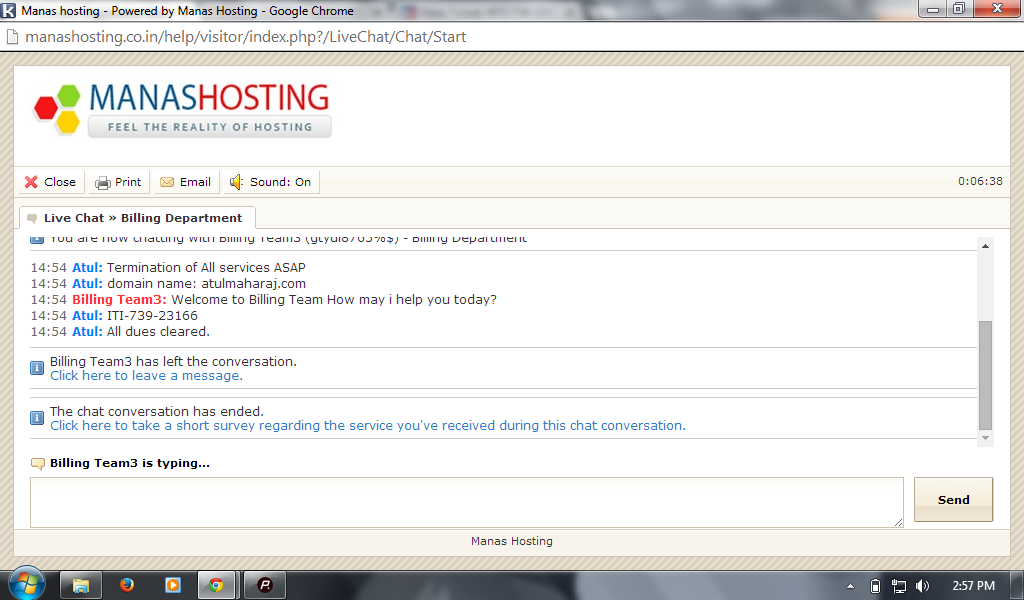This screenshot has height=600, width=1024.
Task: Click the 'All dues cleared.' message
Action: pyautogui.click(x=158, y=332)
